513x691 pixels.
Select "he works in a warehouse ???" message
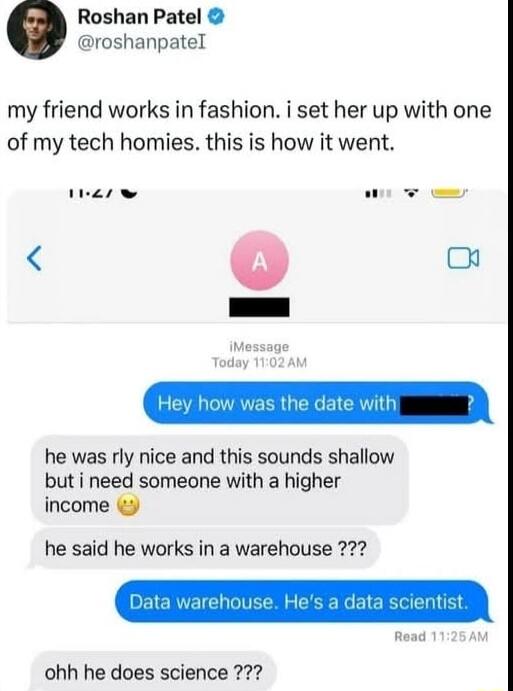204,549
